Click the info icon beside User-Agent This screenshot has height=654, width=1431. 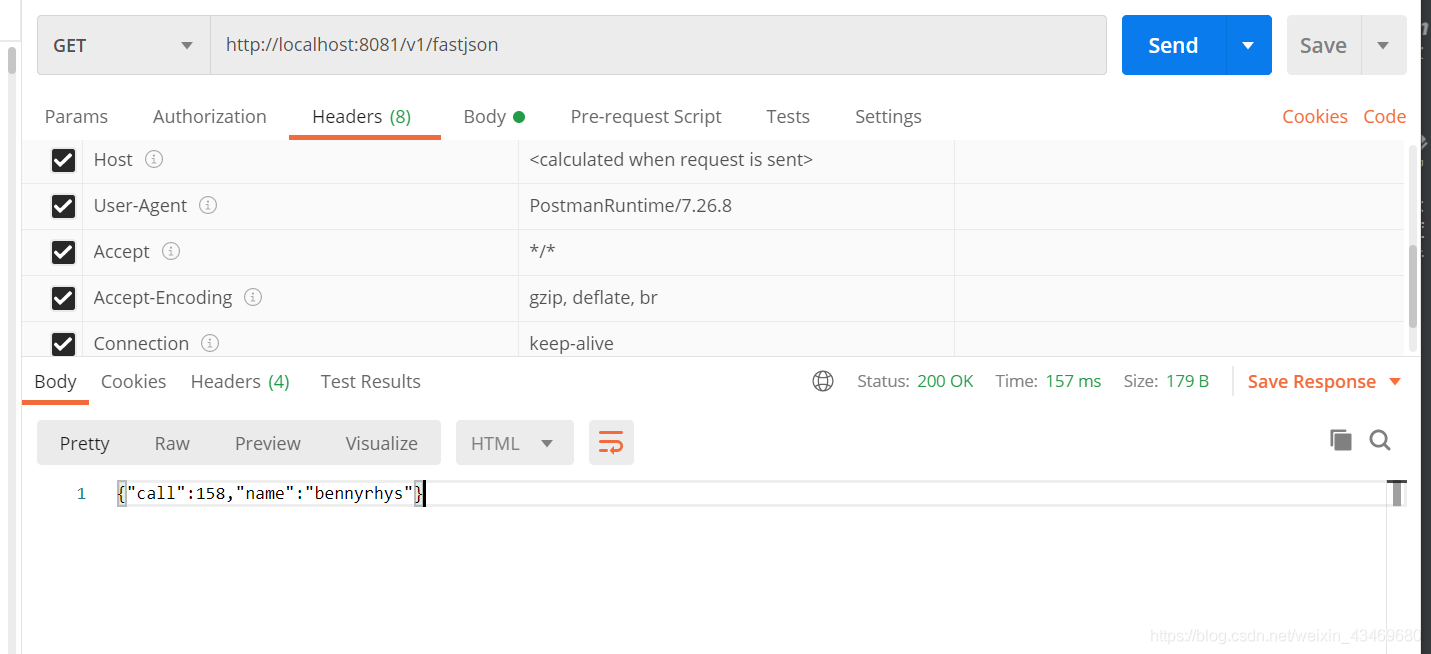[x=207, y=205]
